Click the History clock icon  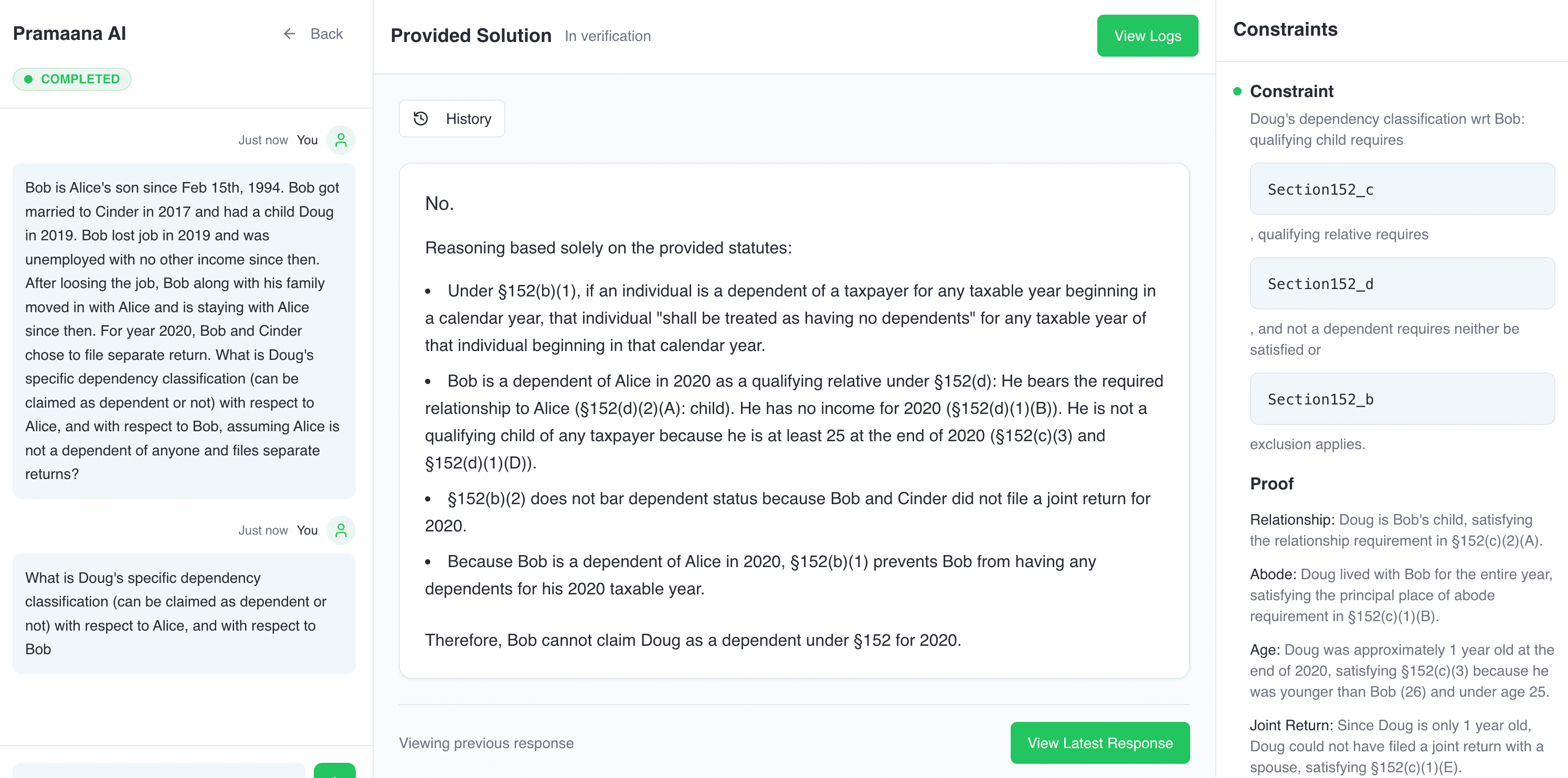click(x=421, y=119)
